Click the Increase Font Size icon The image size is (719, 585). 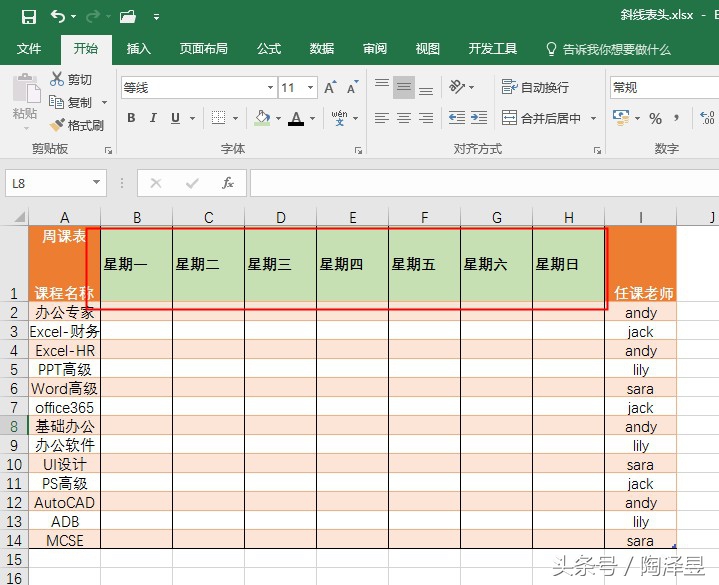[330, 87]
